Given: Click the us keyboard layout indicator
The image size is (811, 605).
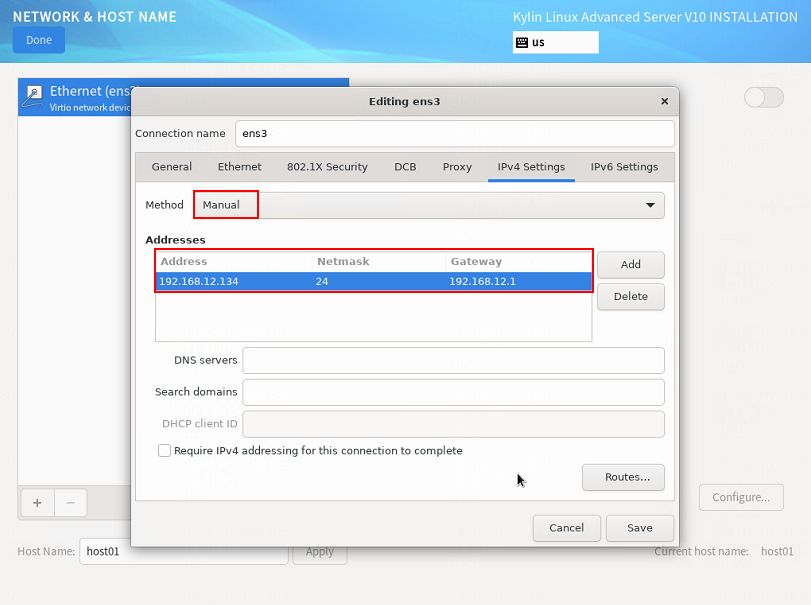Looking at the screenshot, I should pyautogui.click(x=555, y=42).
